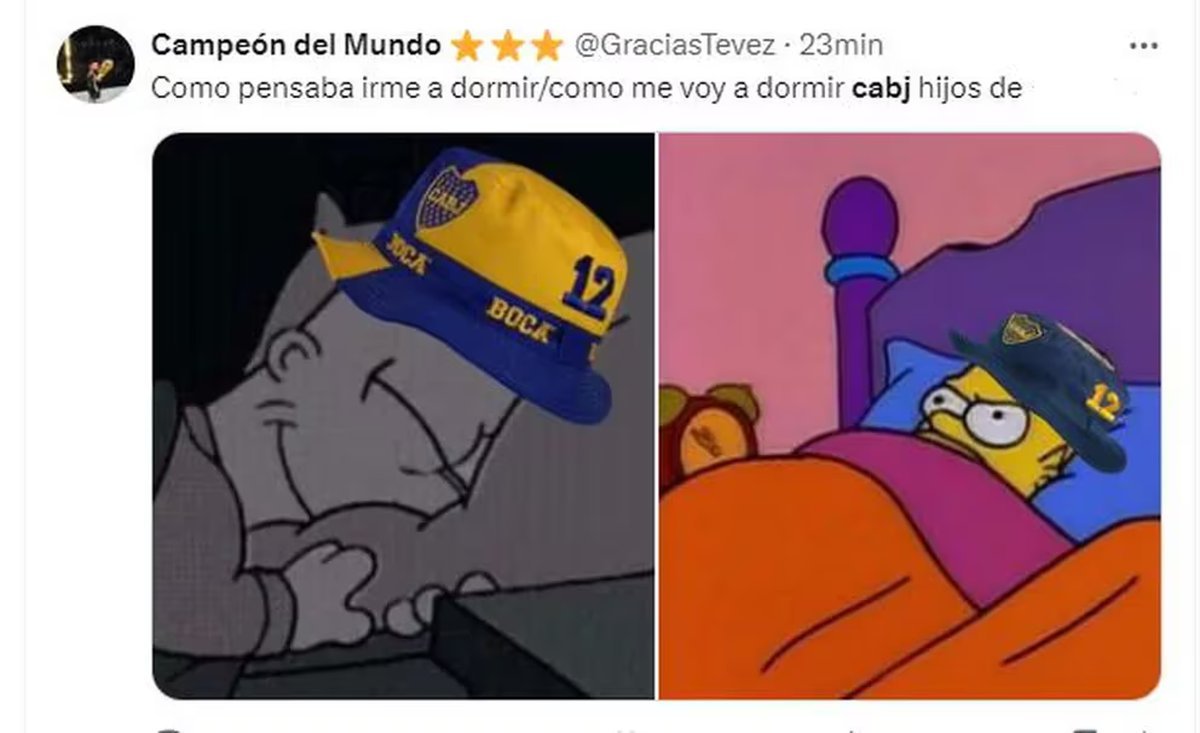The width and height of the screenshot is (1200, 733).
Task: Open the Campeón del Mundo profile name
Action: click(296, 46)
